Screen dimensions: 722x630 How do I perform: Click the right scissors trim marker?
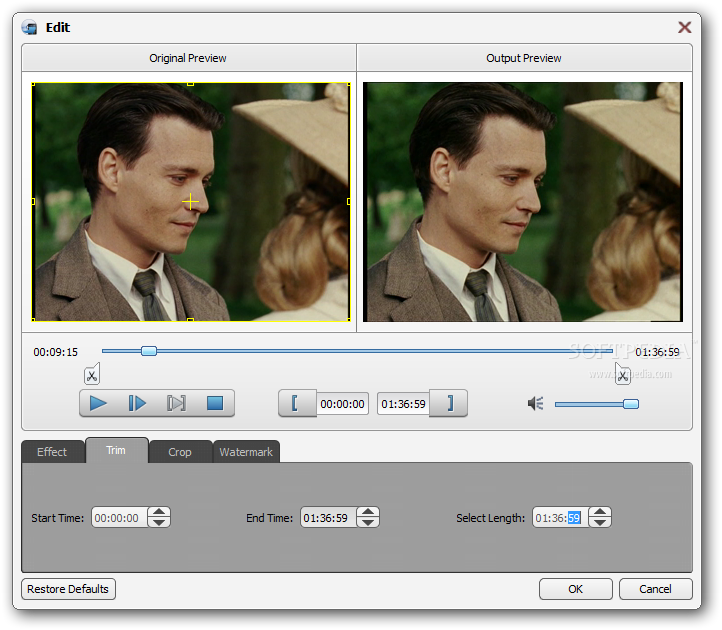[623, 374]
